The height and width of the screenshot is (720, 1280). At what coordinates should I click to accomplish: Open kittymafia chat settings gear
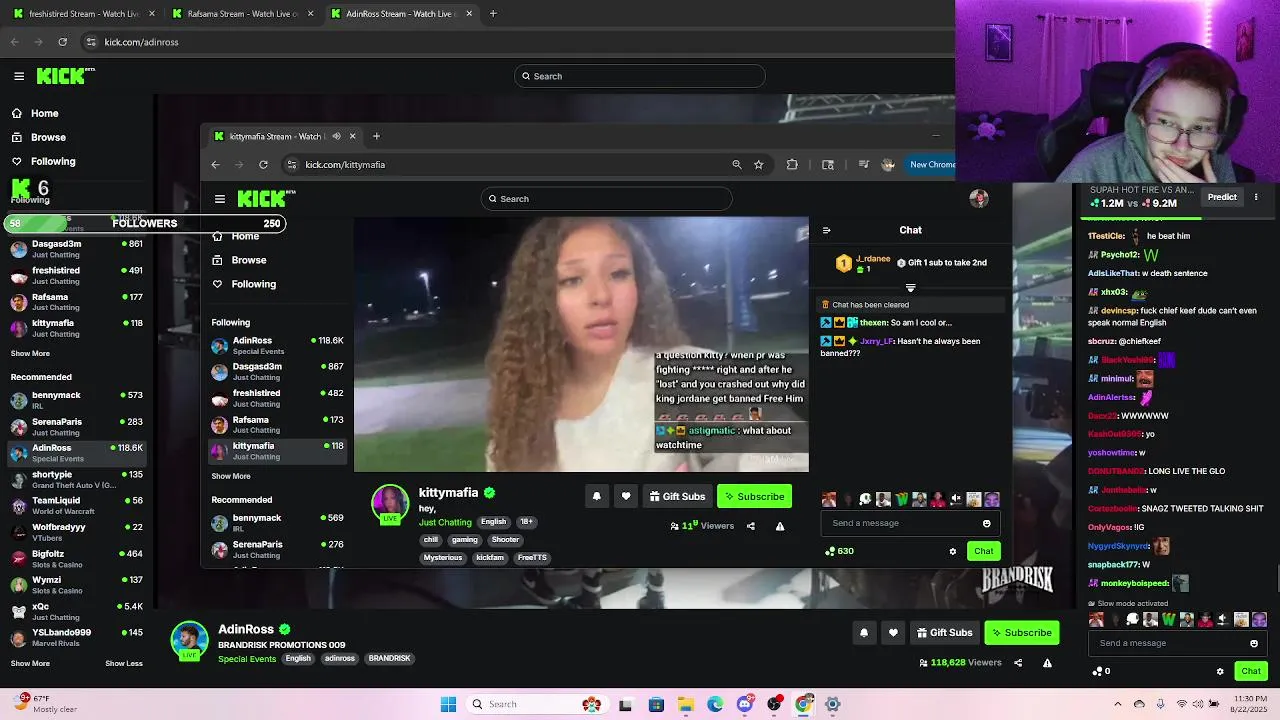click(x=953, y=551)
